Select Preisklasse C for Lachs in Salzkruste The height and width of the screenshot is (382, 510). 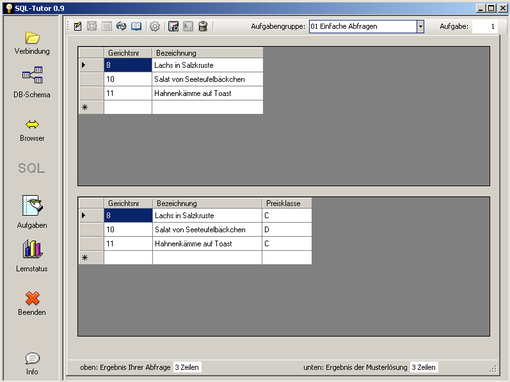(287, 215)
